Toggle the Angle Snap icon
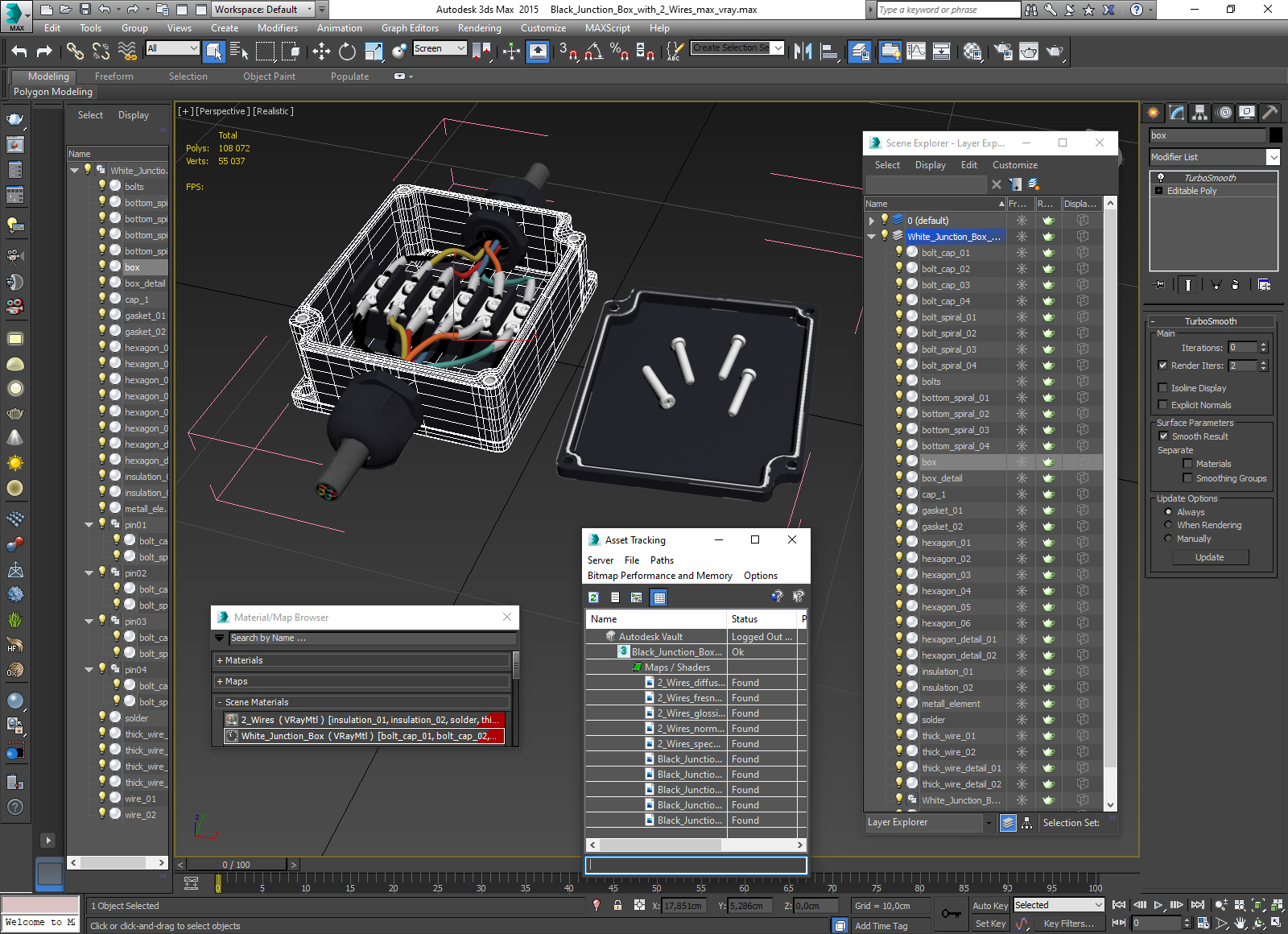 594,52
